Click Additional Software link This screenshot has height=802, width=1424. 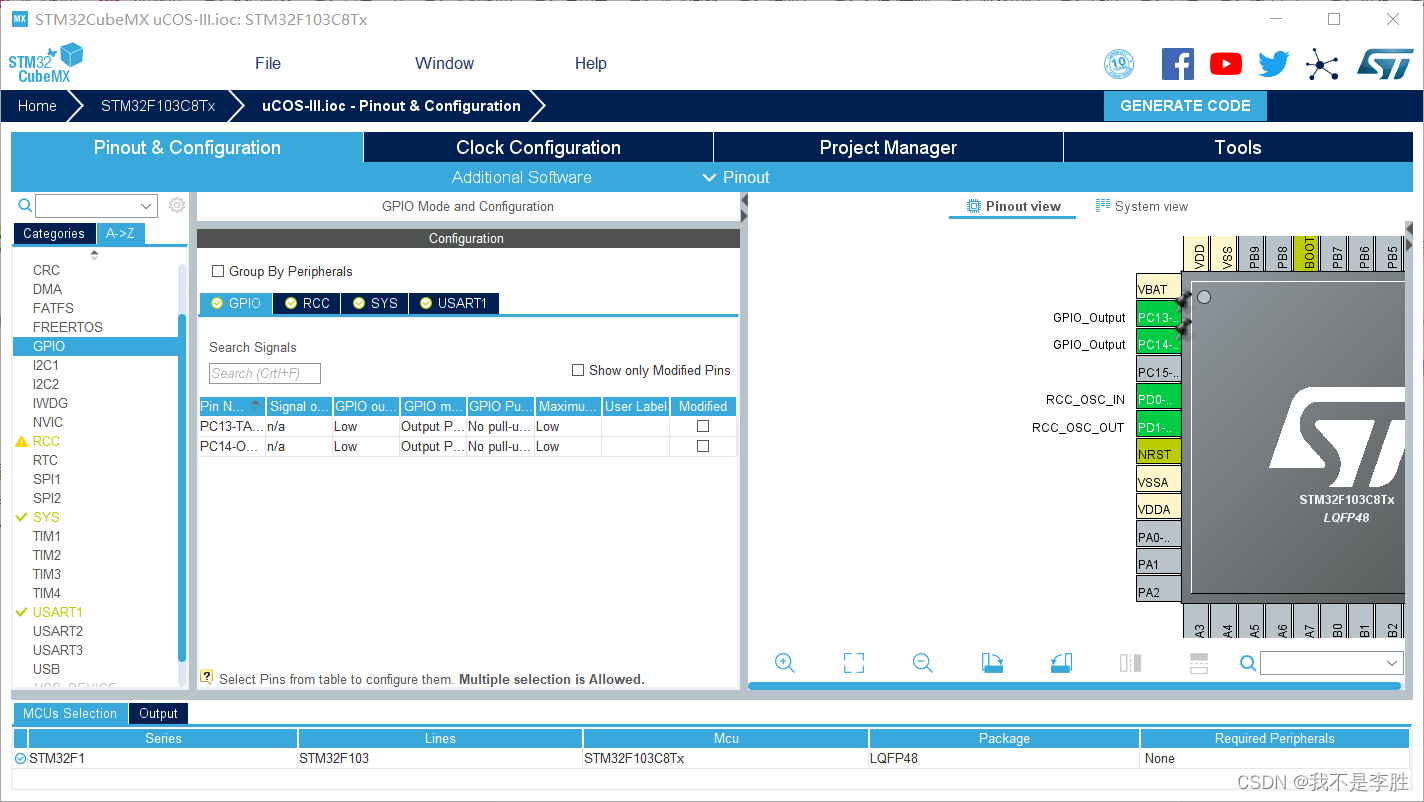tap(521, 177)
